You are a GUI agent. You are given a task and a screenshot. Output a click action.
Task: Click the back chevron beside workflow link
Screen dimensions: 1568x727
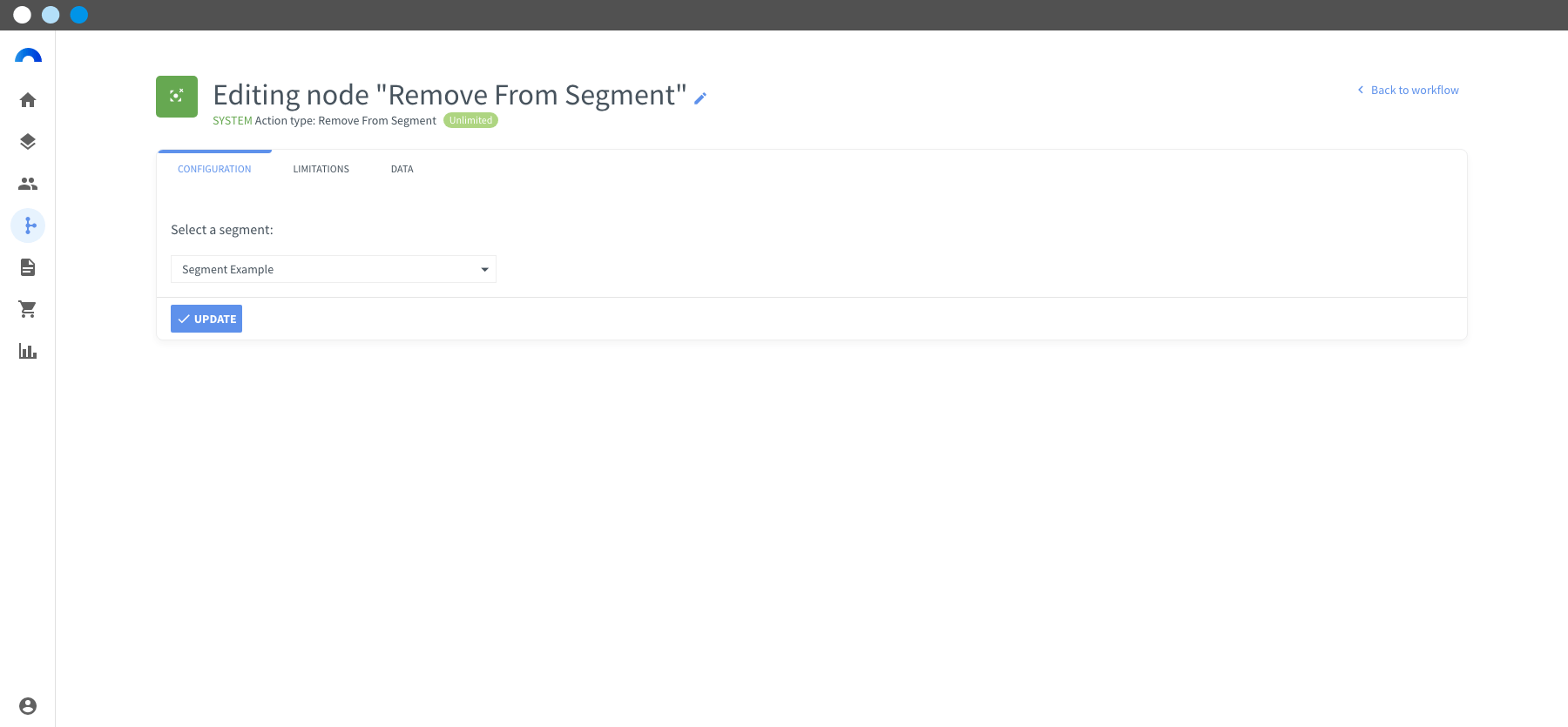tap(1361, 90)
